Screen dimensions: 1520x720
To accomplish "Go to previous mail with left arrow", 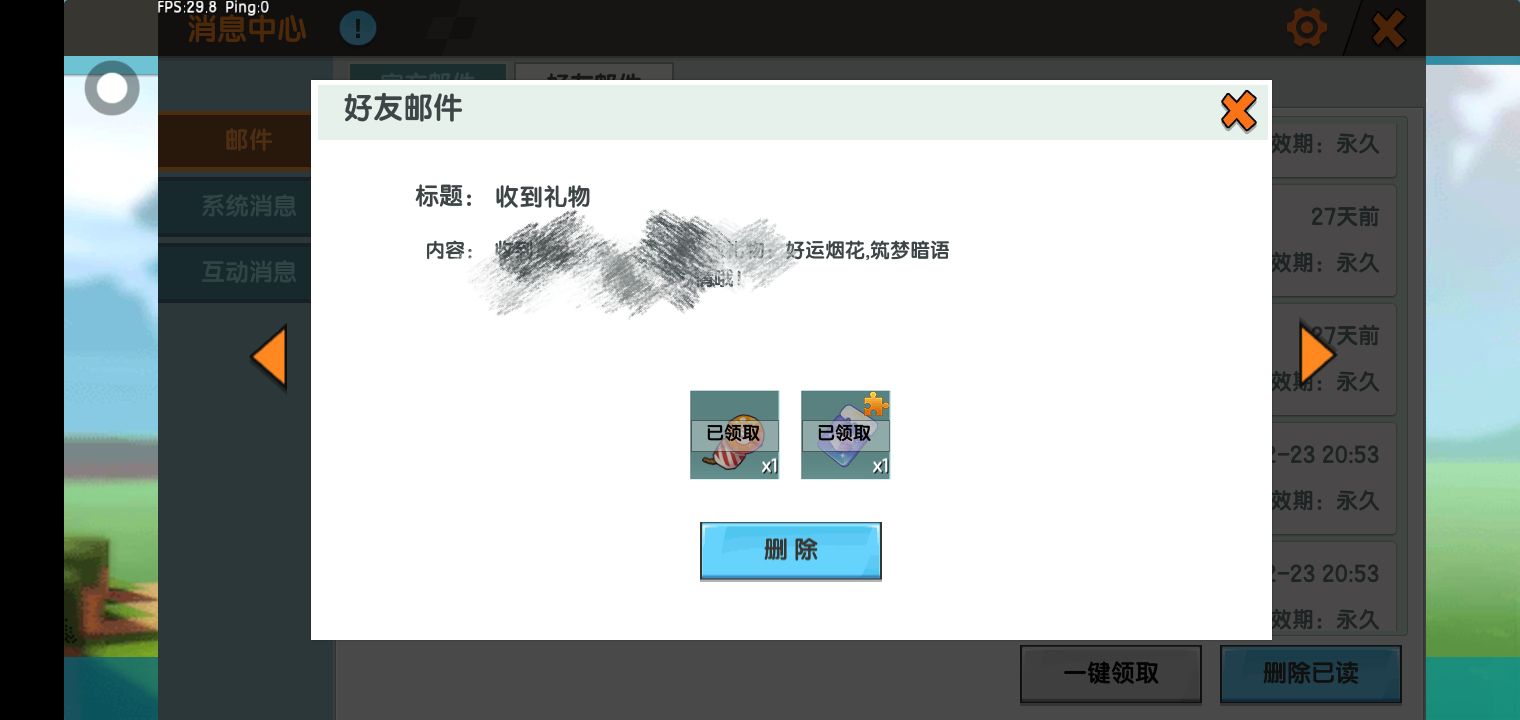I will click(269, 357).
